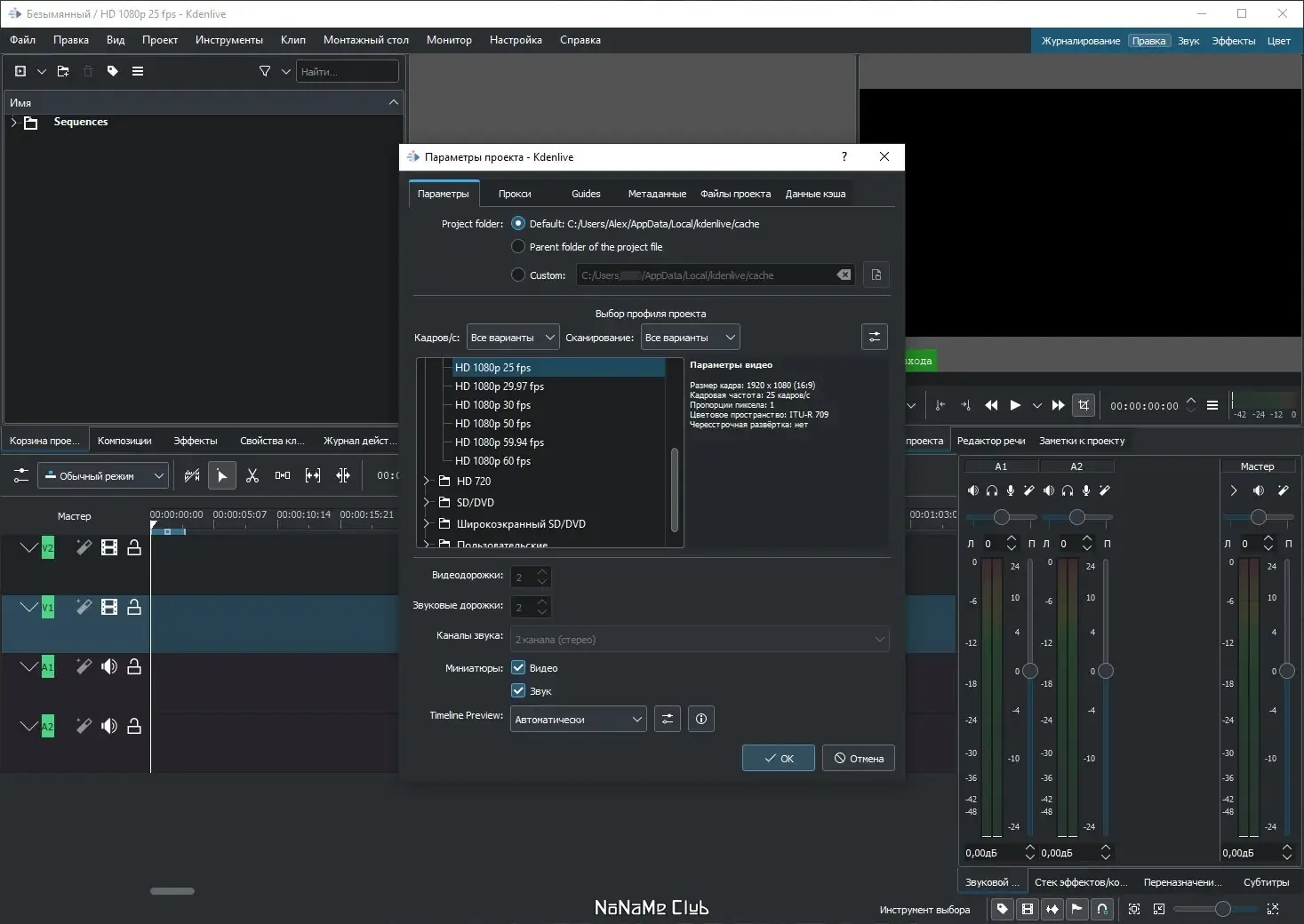Mute the A1 audio track

[109, 667]
